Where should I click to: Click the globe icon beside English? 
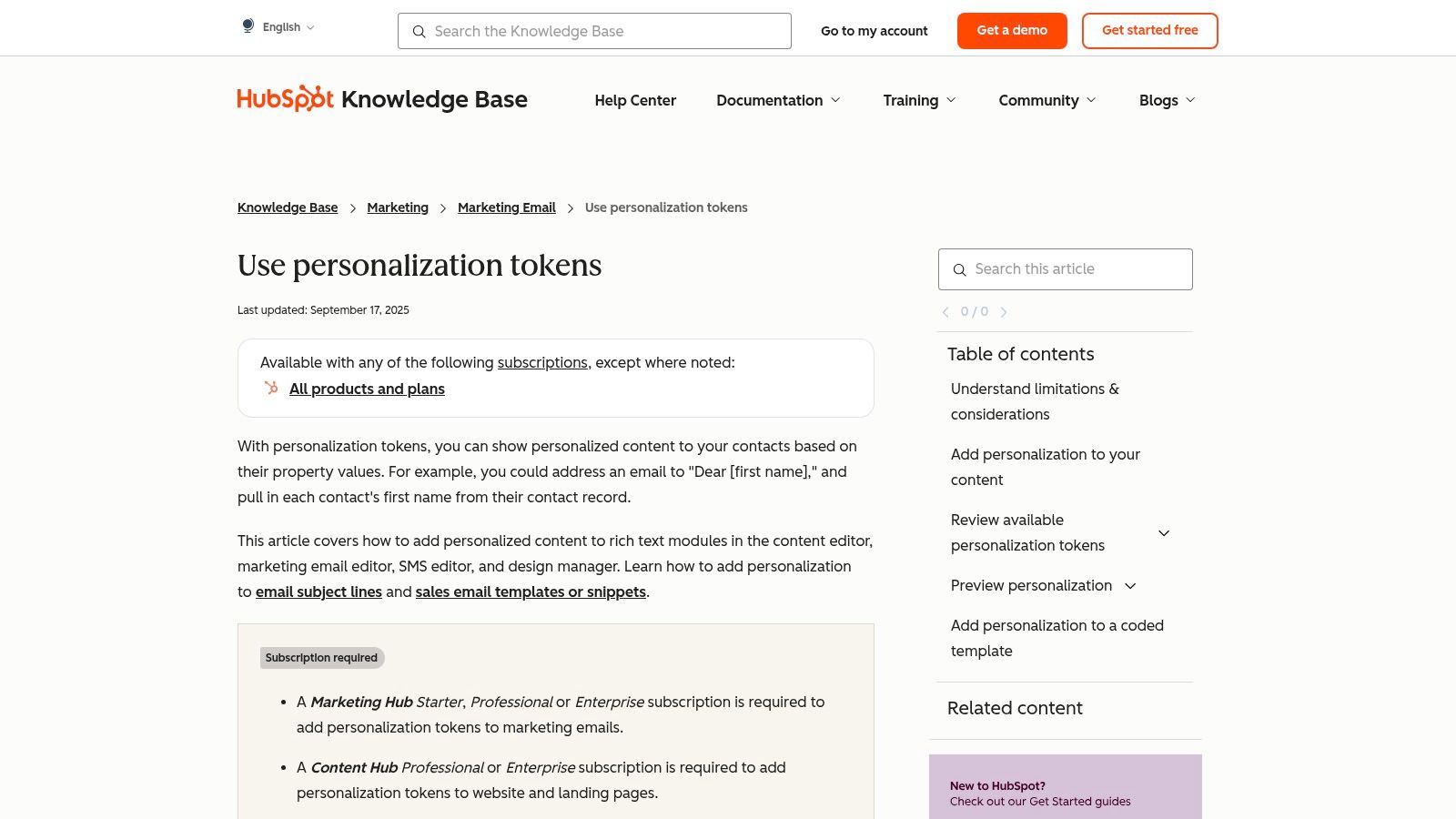[x=248, y=25]
